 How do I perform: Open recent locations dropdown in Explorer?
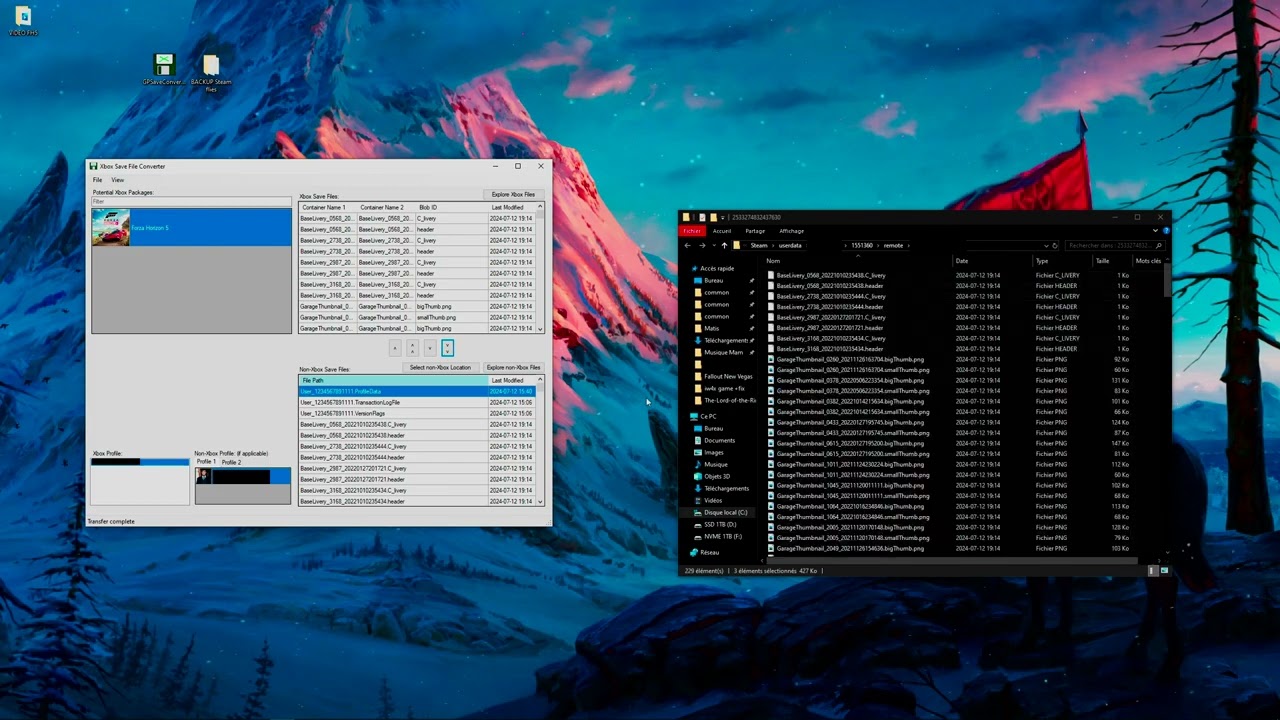click(712, 245)
